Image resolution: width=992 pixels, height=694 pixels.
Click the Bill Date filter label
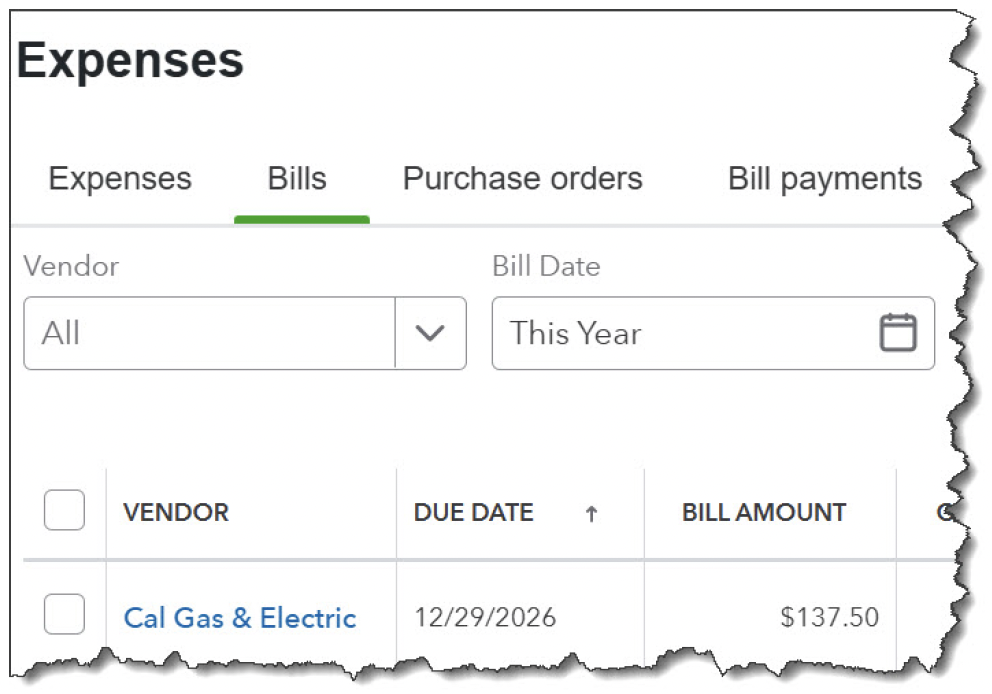tap(546, 266)
